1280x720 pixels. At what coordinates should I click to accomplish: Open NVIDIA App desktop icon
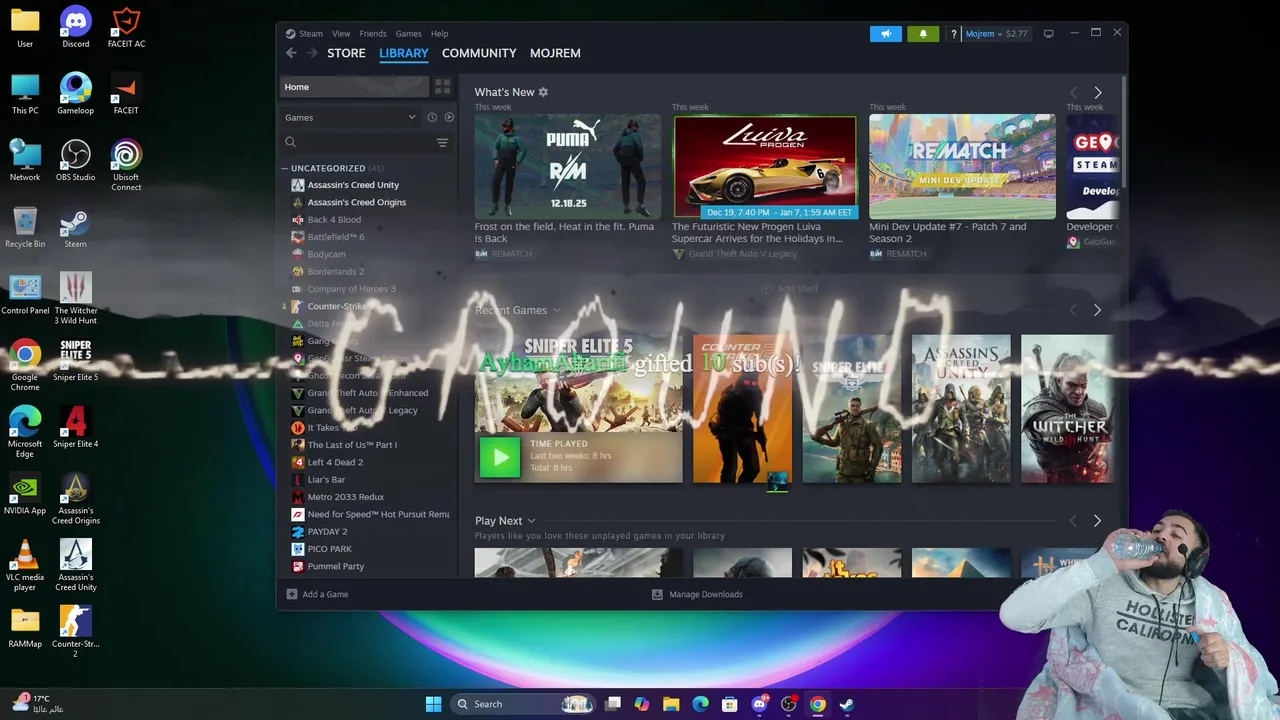point(25,493)
